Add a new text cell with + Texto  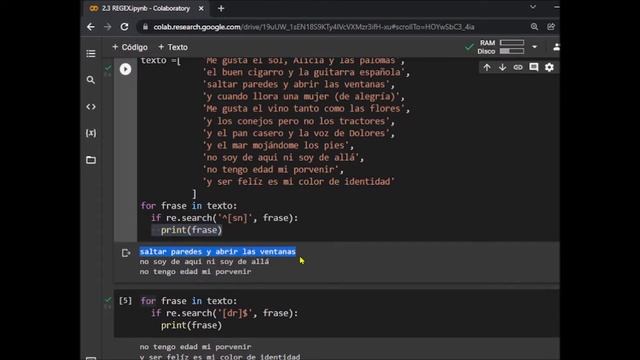(x=173, y=47)
